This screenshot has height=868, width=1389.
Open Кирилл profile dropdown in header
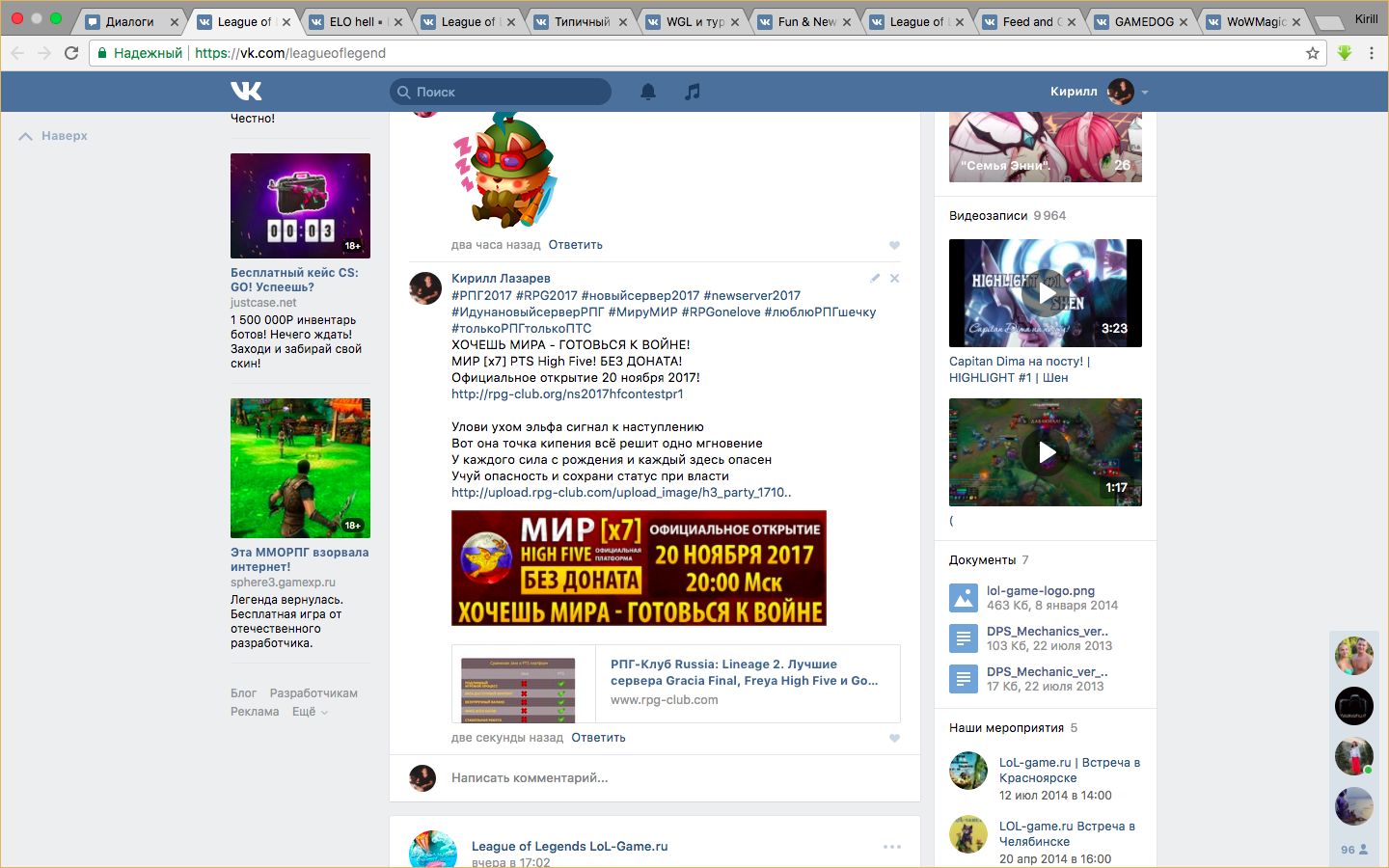(1099, 92)
